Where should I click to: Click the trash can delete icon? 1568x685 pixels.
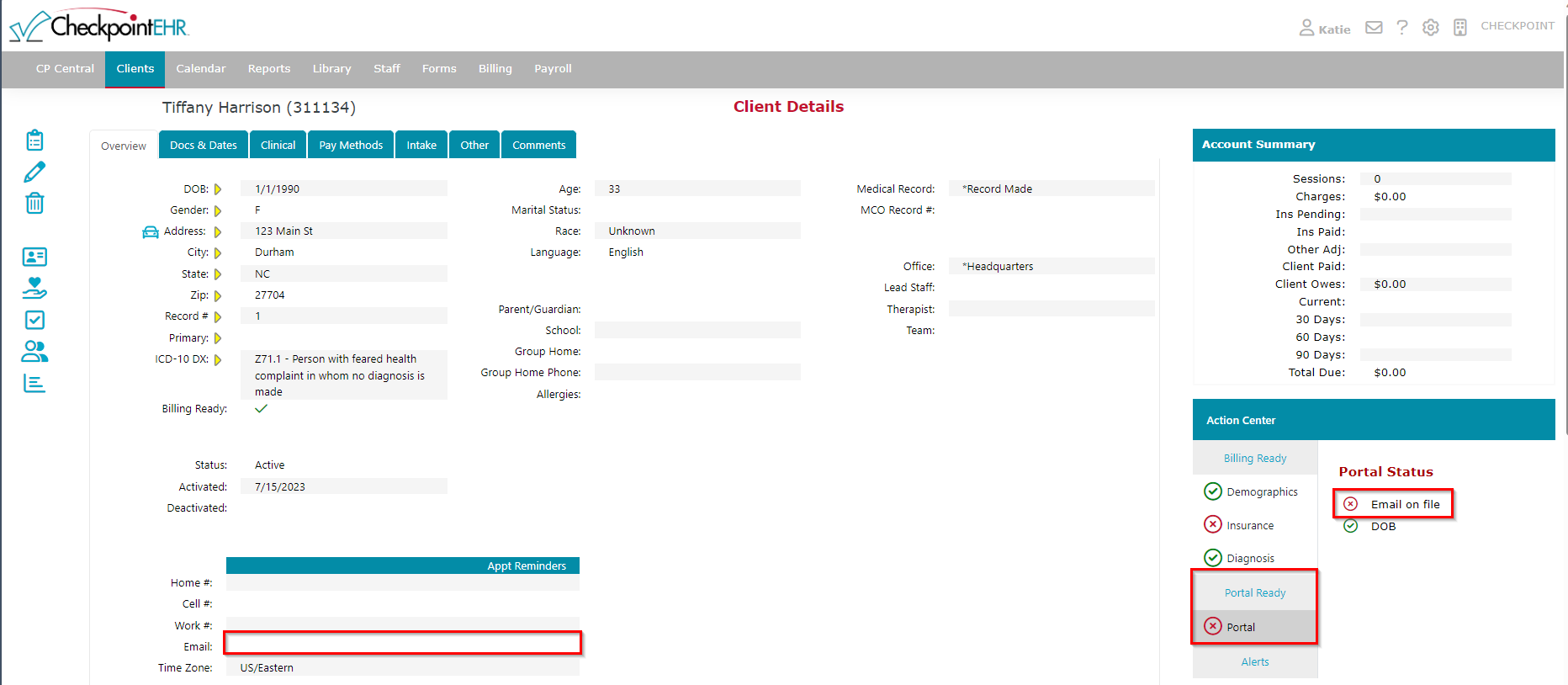click(34, 204)
